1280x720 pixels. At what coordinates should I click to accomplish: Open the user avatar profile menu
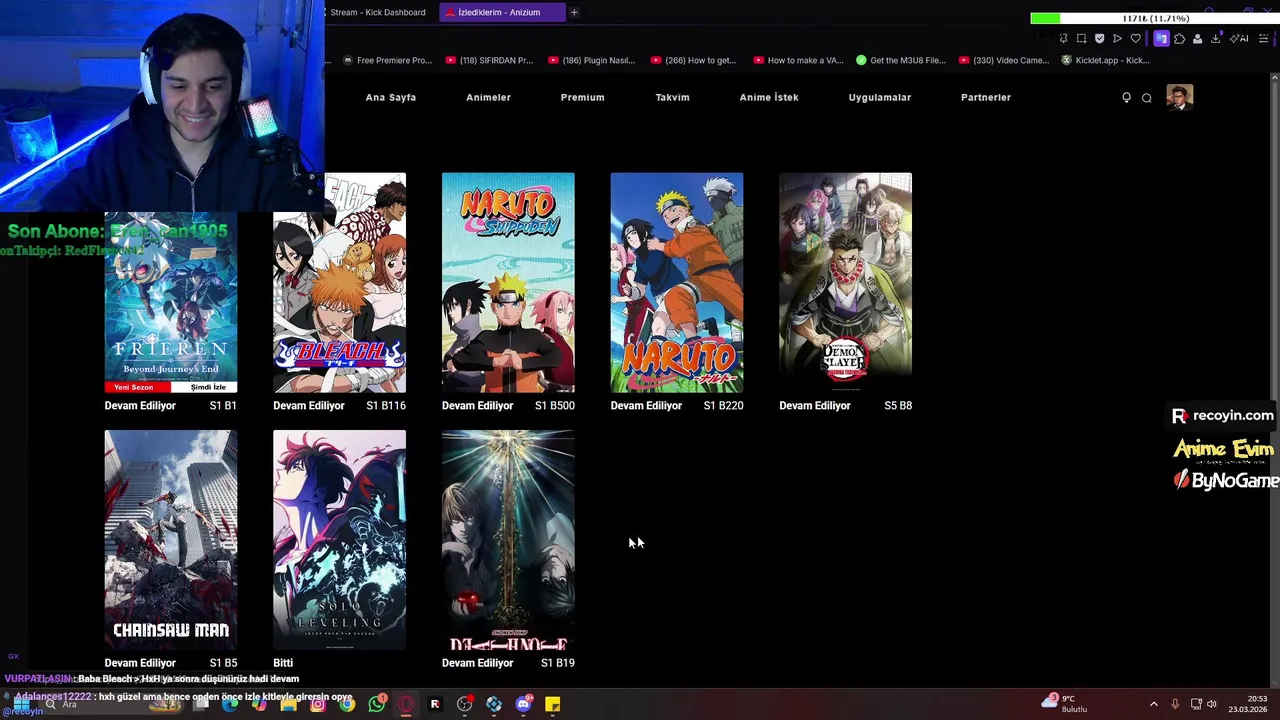1179,97
